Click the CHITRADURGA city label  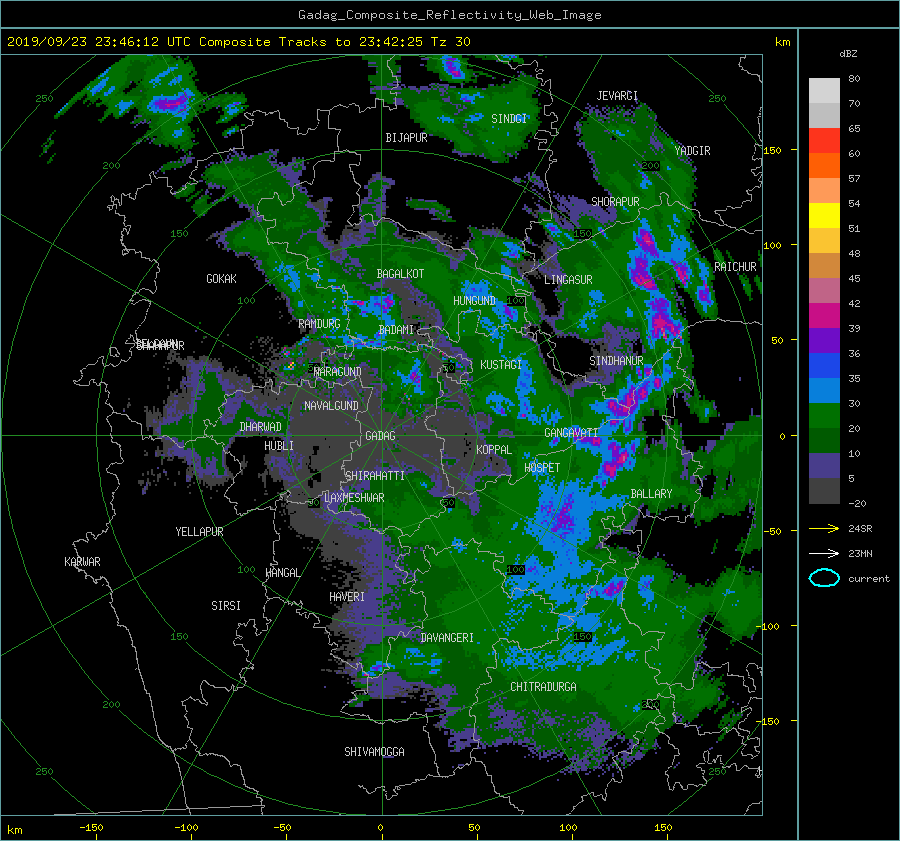coord(543,687)
